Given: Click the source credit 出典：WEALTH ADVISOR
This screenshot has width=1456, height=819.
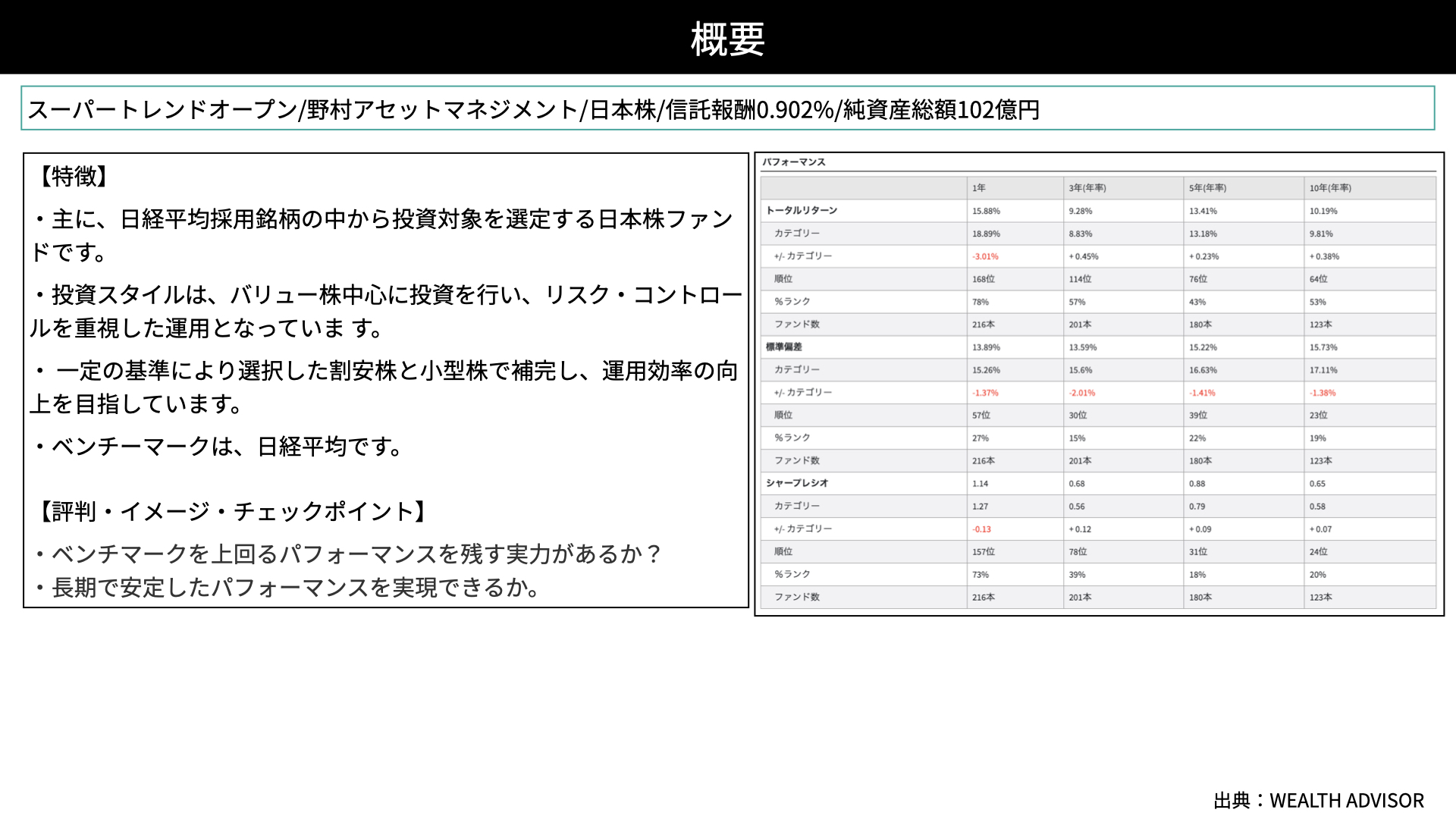Looking at the screenshot, I should (1319, 800).
